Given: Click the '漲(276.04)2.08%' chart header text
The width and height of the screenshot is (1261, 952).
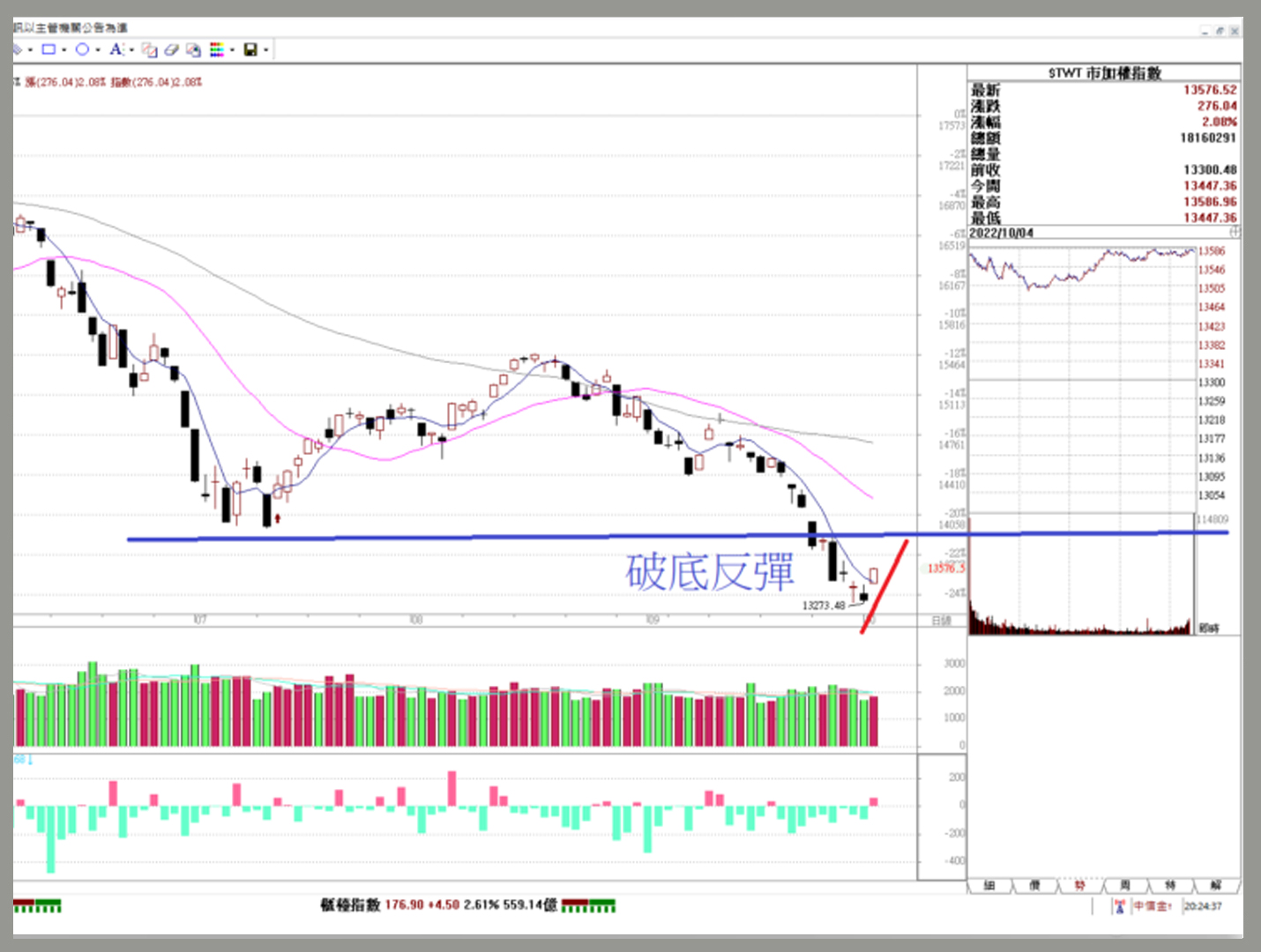Looking at the screenshot, I should click(x=65, y=82).
